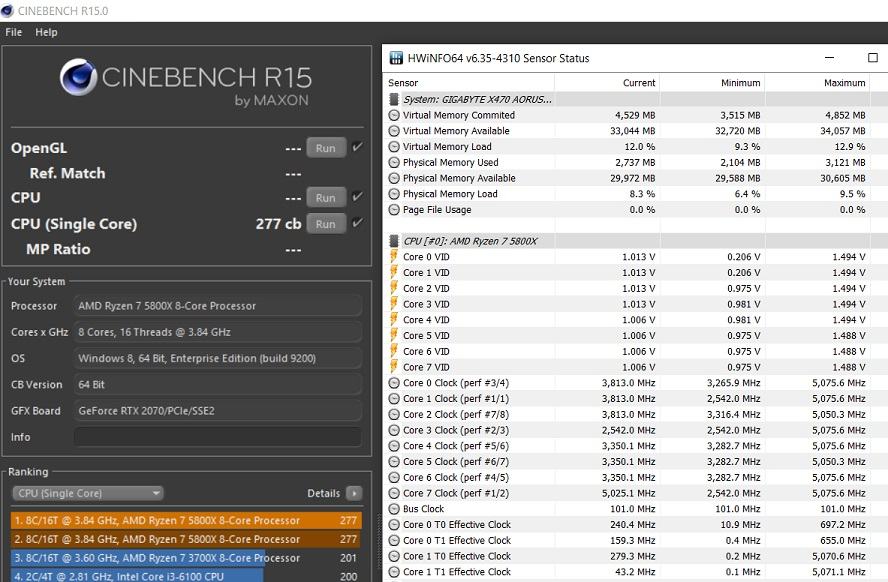Toggle the OpenGL test checkbox
The width and height of the screenshot is (888, 582).
tap(357, 147)
